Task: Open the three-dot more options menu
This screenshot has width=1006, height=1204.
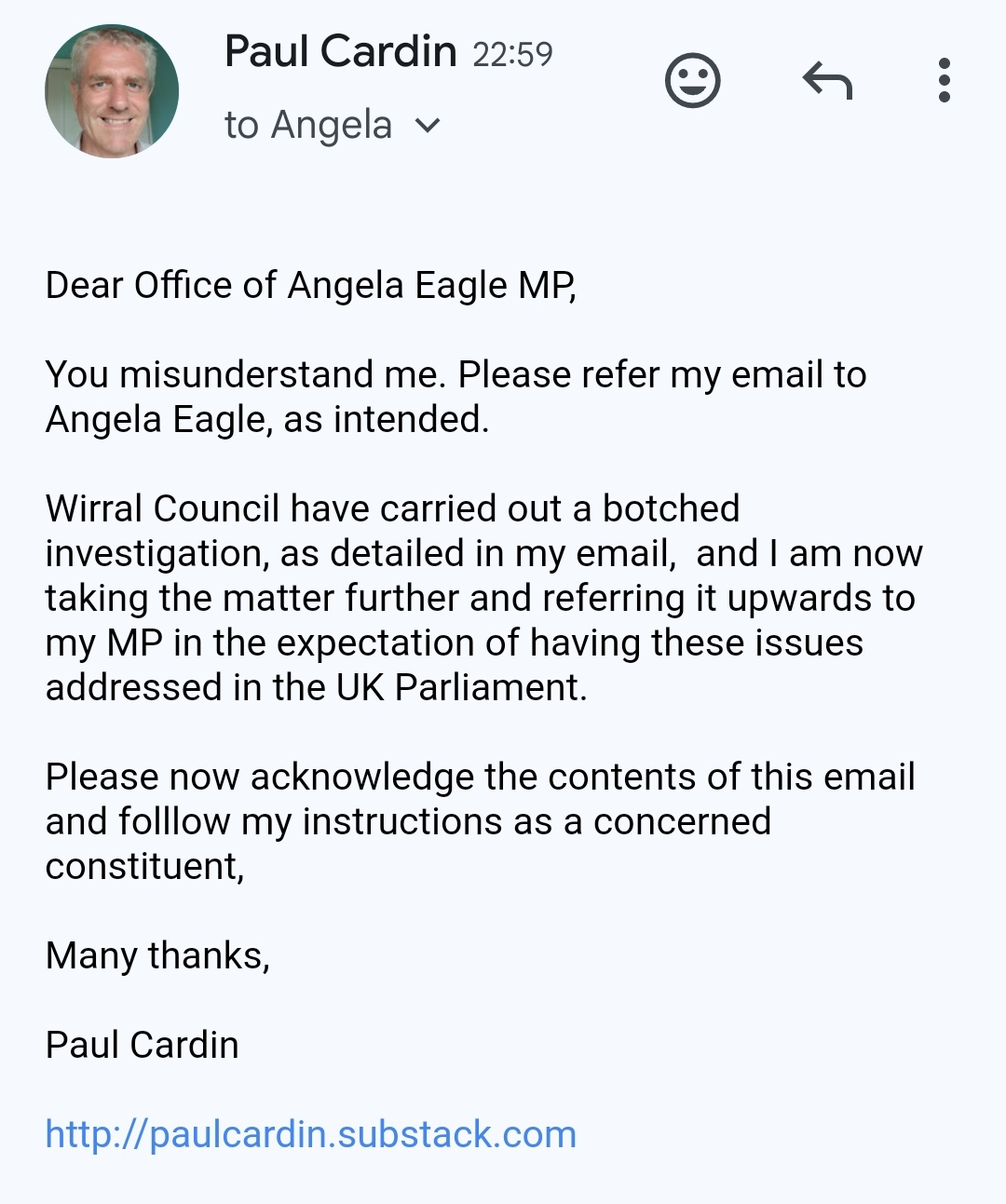Action: (944, 81)
